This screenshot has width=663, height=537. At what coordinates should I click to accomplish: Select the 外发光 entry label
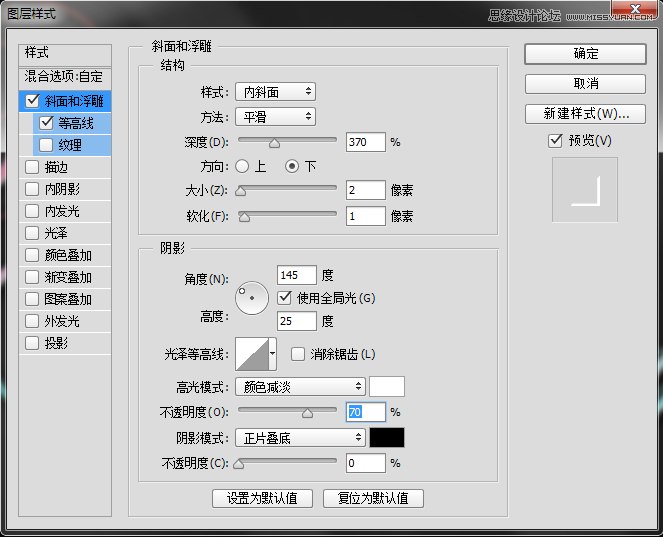coord(62,321)
